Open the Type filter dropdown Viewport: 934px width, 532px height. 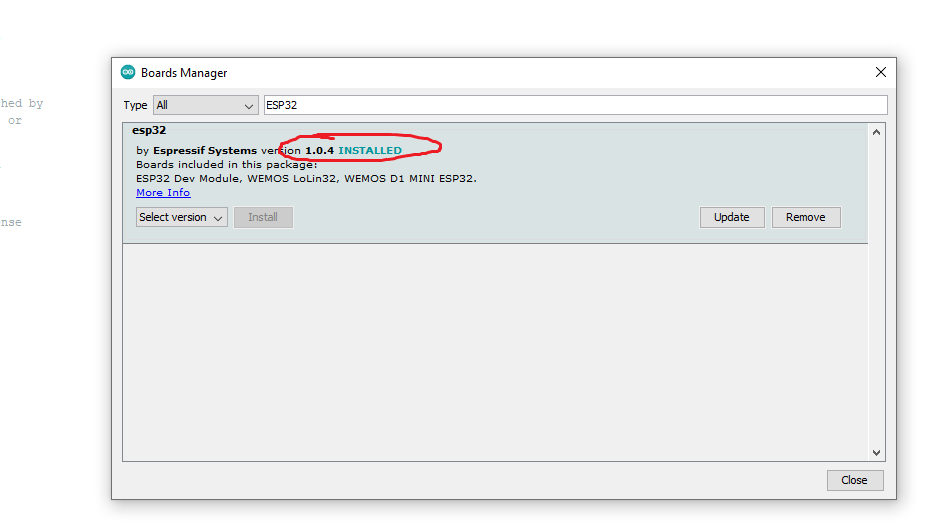(206, 105)
